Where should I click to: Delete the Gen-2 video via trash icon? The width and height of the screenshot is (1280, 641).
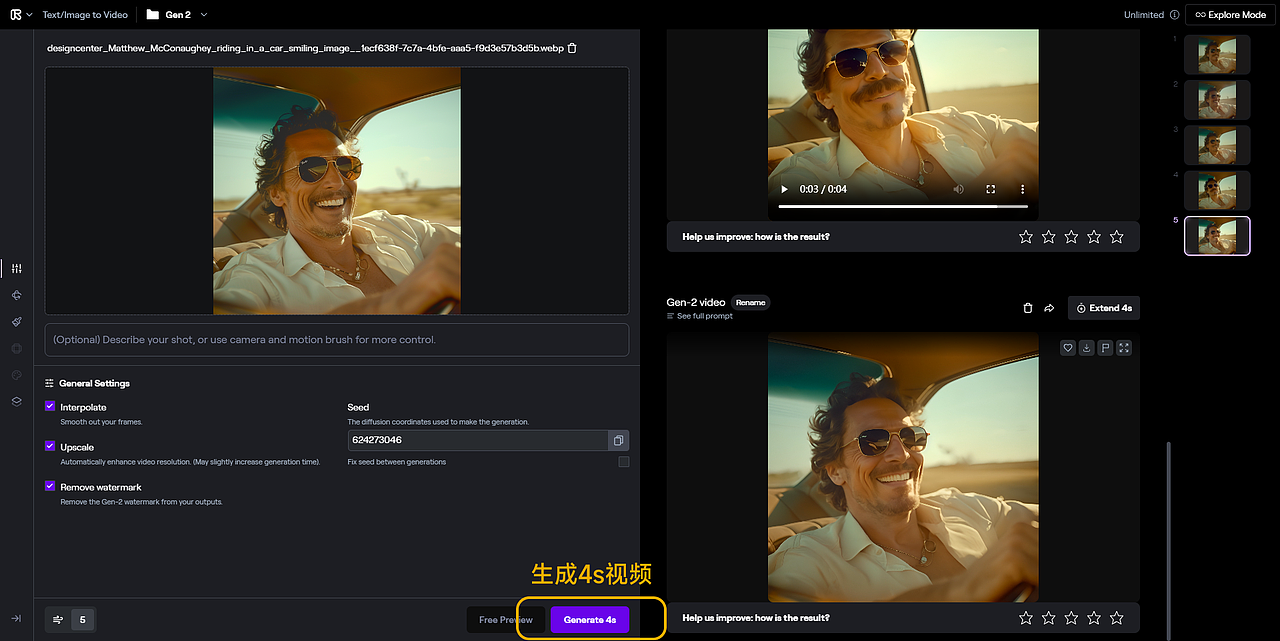1027,308
